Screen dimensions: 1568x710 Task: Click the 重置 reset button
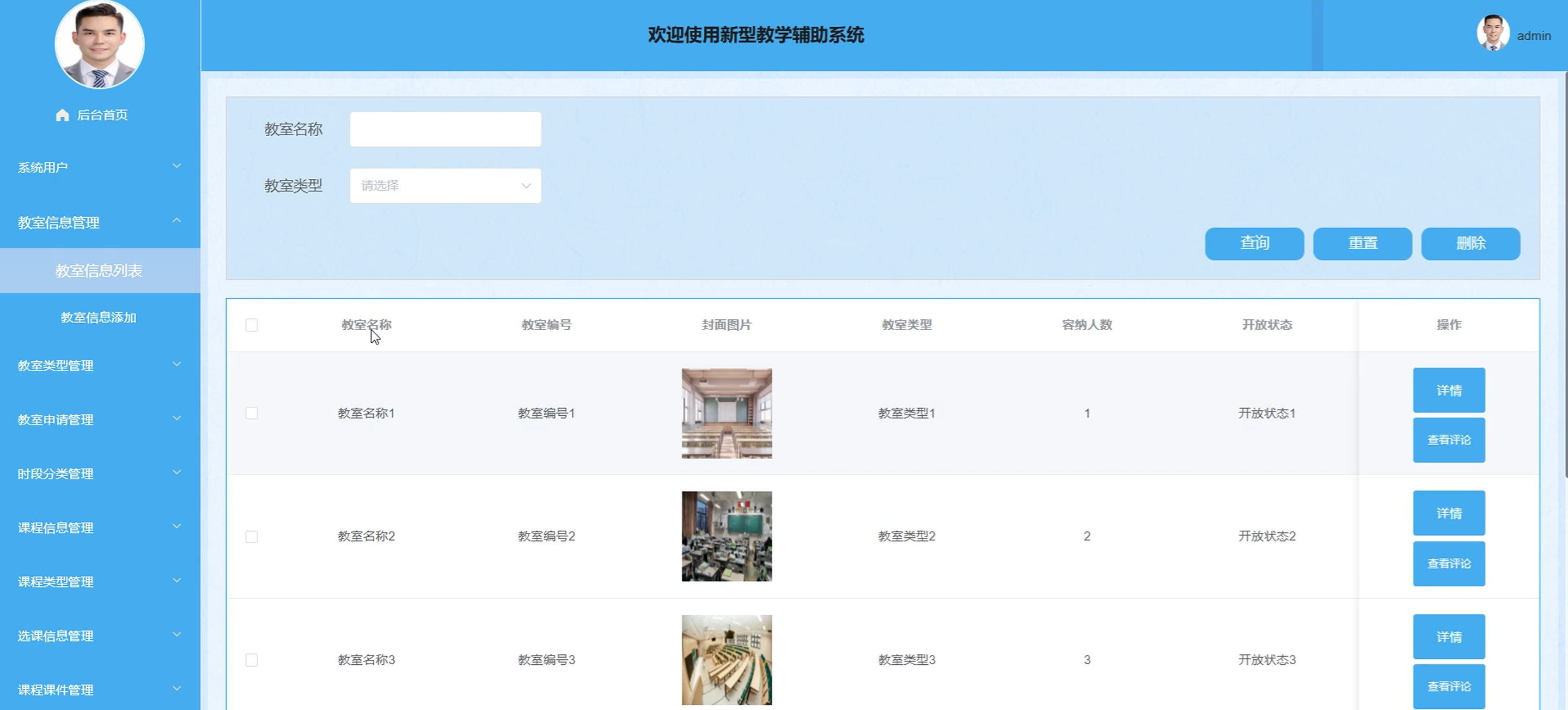pos(1362,244)
